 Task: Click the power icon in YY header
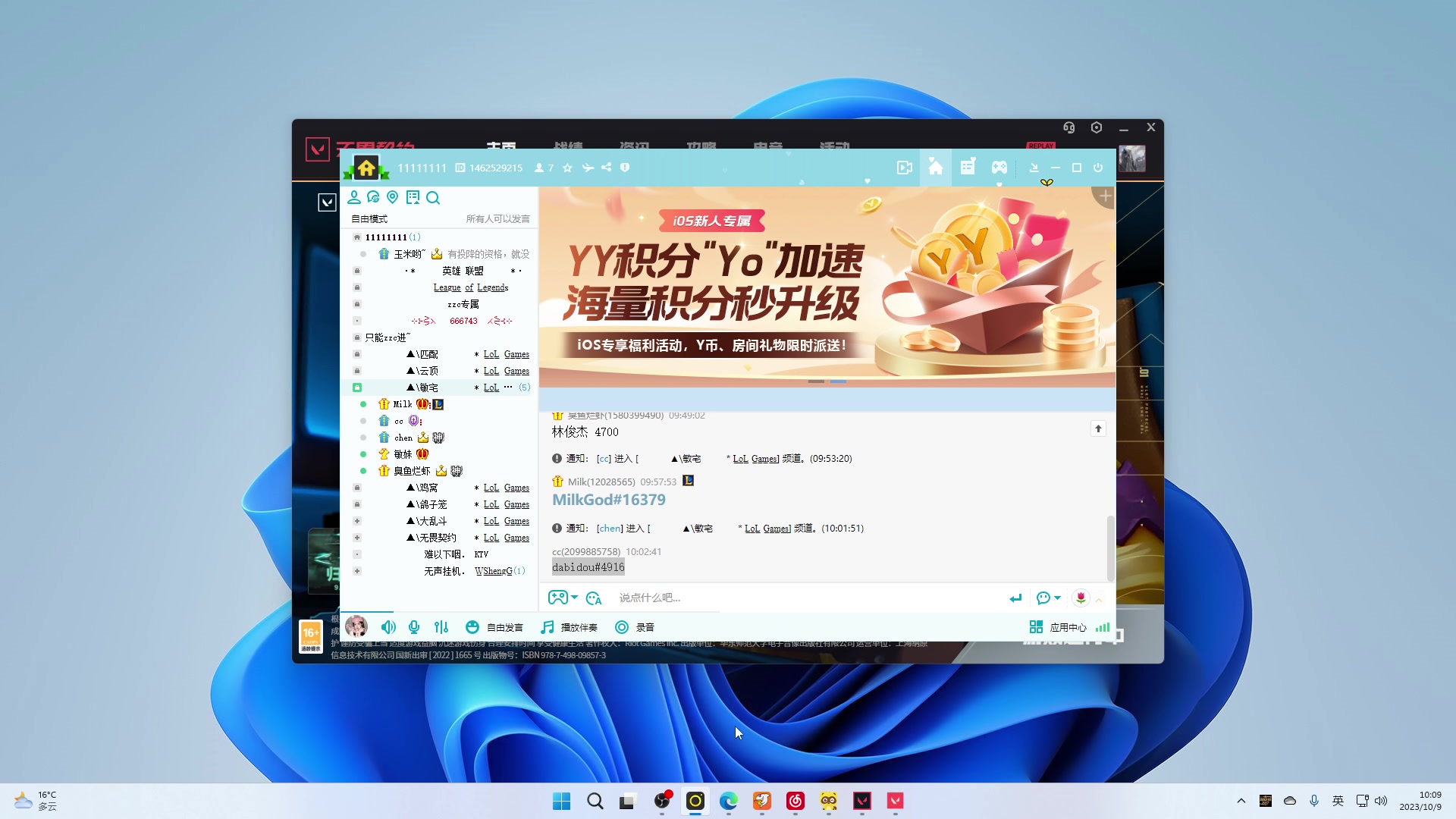click(x=1098, y=168)
